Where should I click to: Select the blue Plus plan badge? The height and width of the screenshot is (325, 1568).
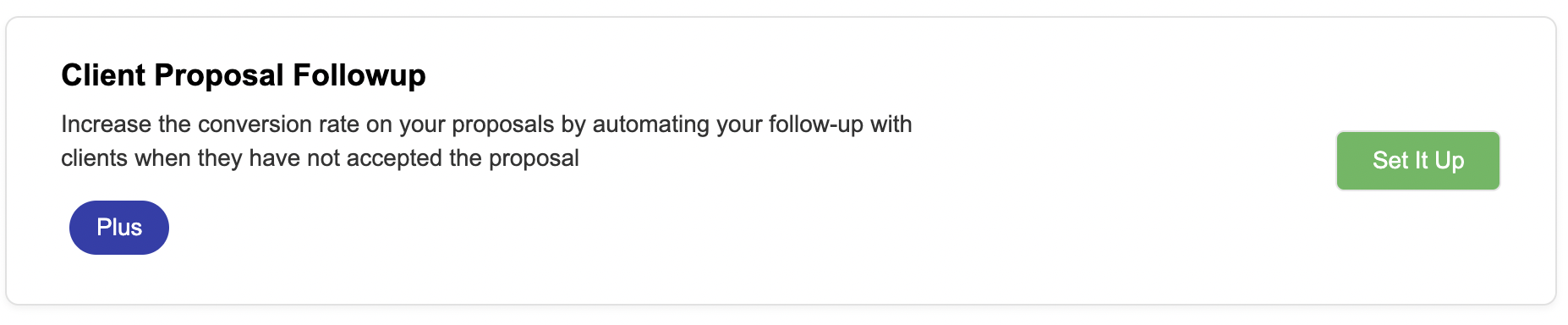(119, 228)
